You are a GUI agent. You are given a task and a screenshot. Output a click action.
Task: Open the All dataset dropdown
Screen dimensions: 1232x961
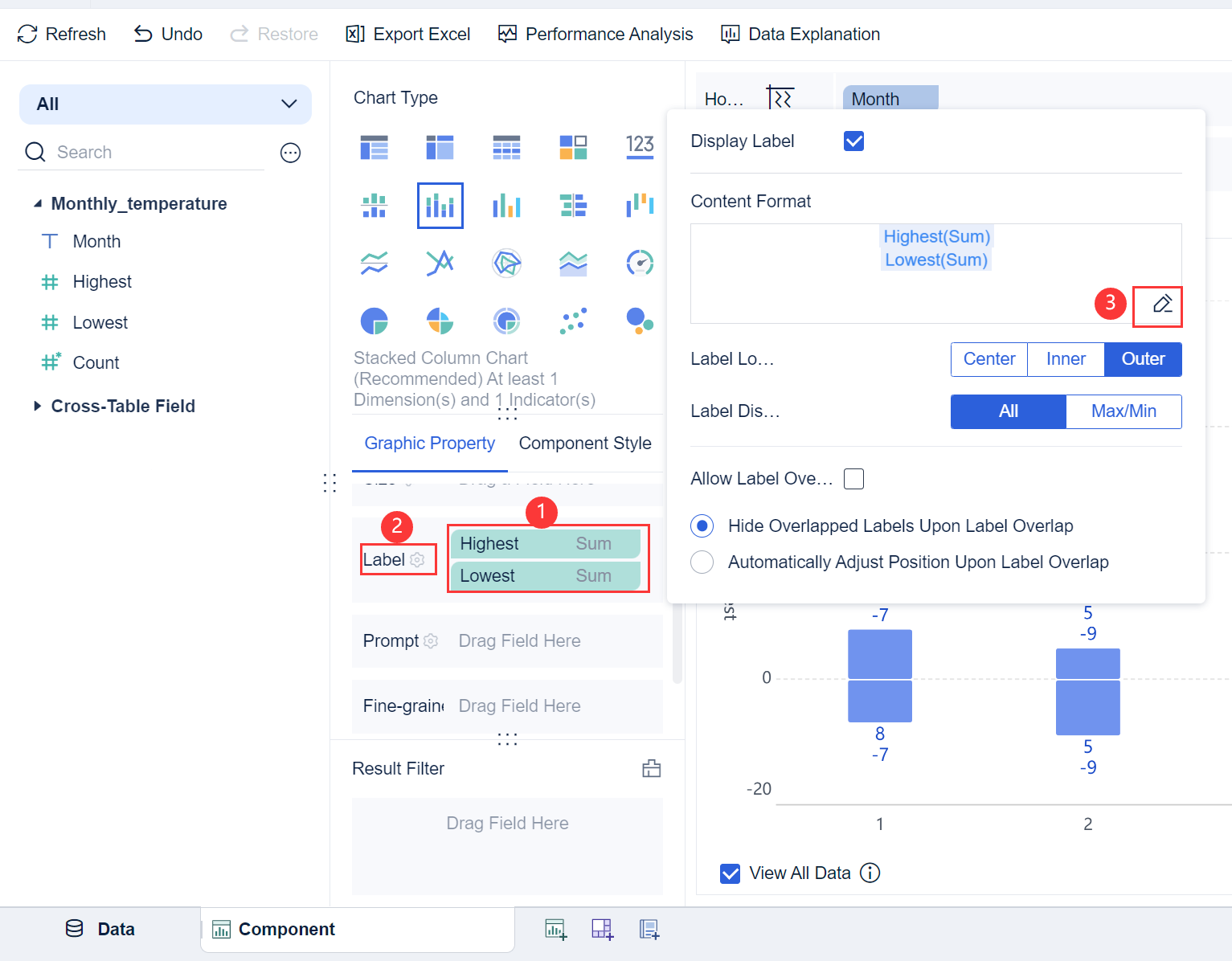166,104
